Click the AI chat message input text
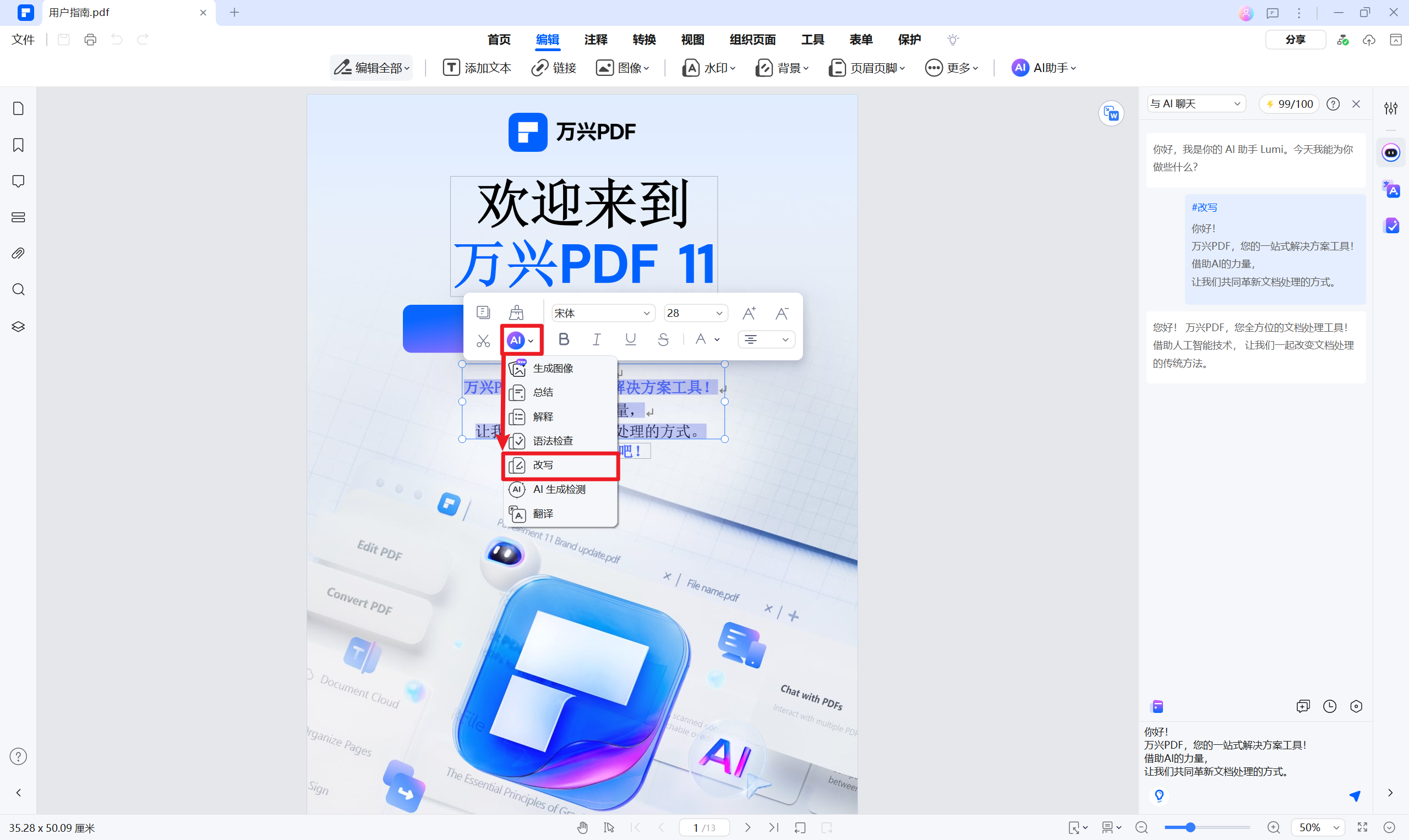 [x=1226, y=751]
